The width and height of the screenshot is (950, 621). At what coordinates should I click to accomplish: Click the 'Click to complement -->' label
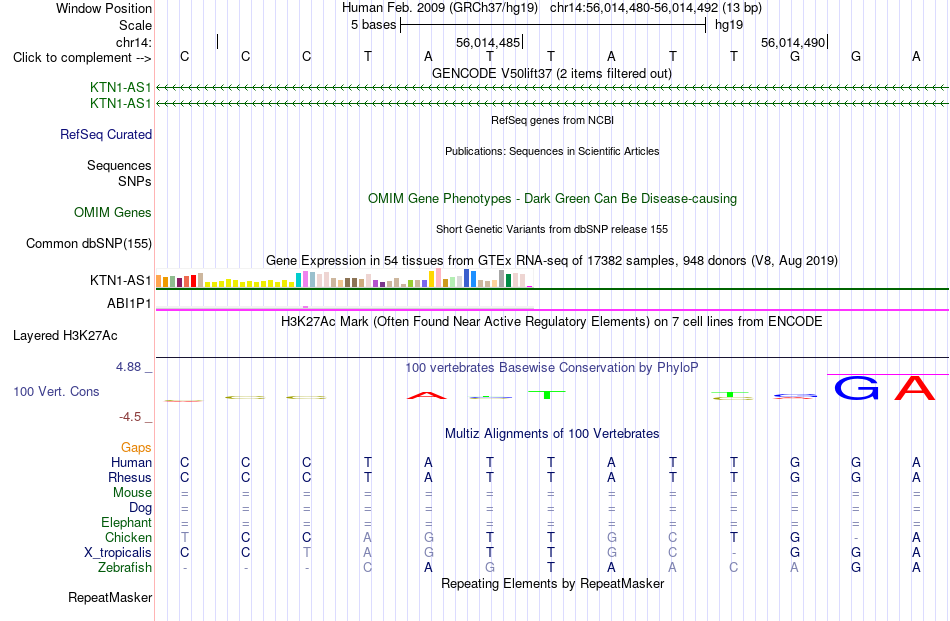coord(82,58)
